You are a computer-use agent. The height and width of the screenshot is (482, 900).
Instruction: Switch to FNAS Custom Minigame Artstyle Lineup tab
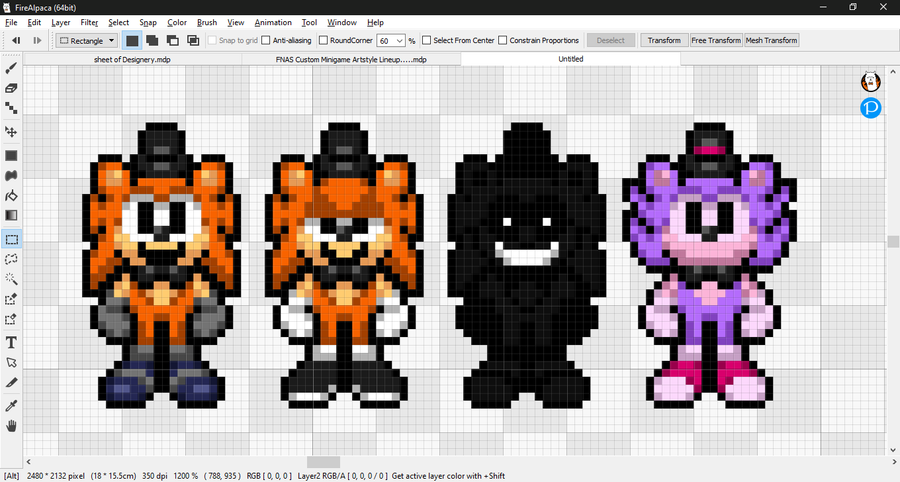point(351,59)
